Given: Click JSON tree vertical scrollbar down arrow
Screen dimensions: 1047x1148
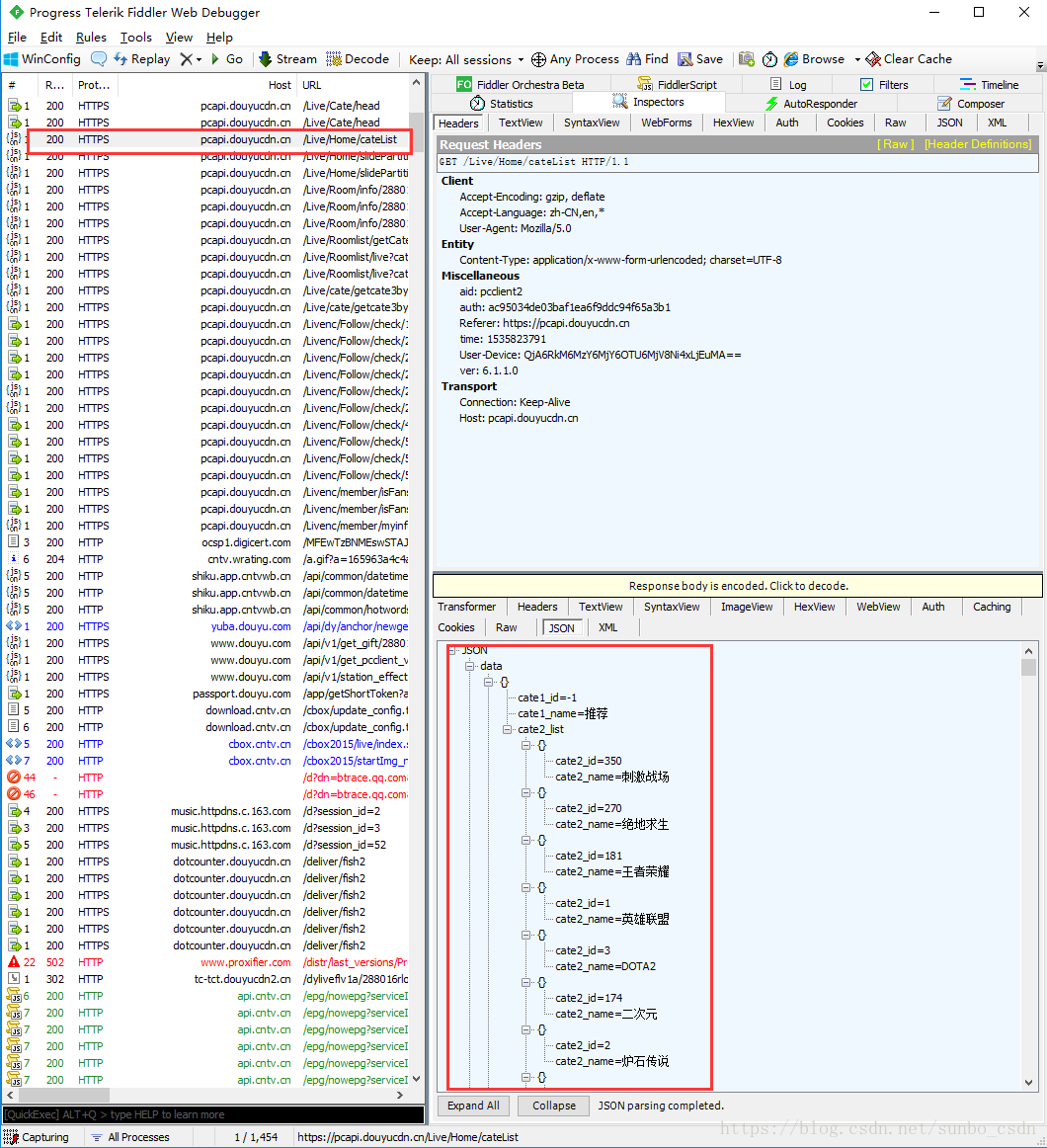Looking at the screenshot, I should coord(1028,1082).
